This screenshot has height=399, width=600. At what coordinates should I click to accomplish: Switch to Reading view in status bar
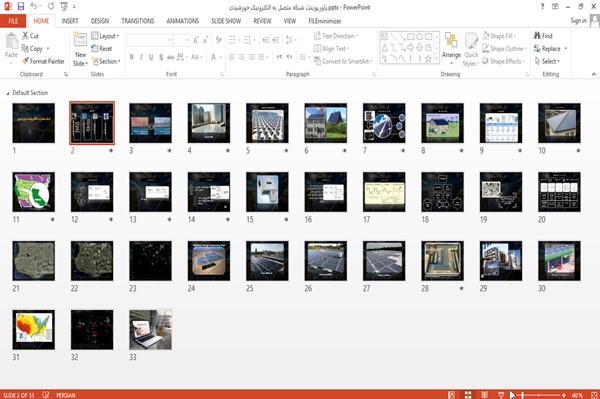click(x=484, y=395)
